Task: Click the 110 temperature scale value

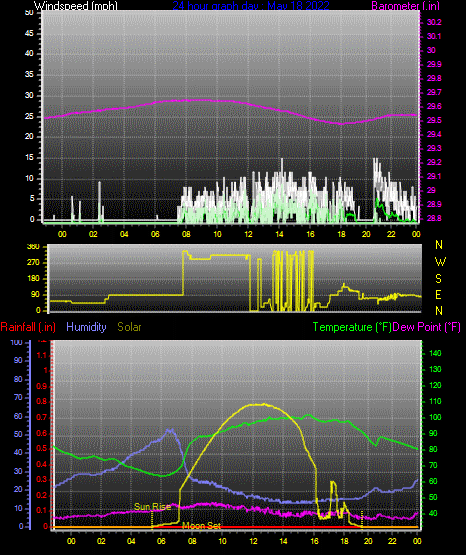Action: (435, 401)
